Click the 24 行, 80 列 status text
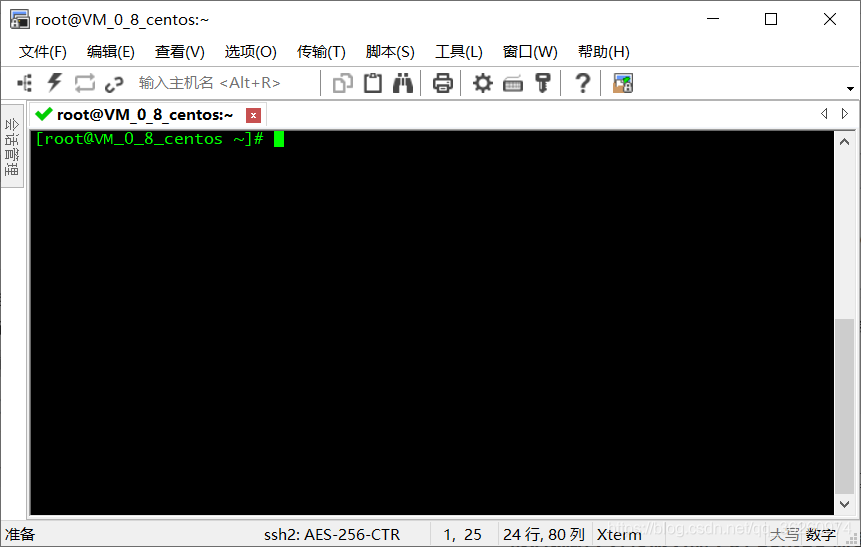This screenshot has width=861, height=547. click(544, 534)
